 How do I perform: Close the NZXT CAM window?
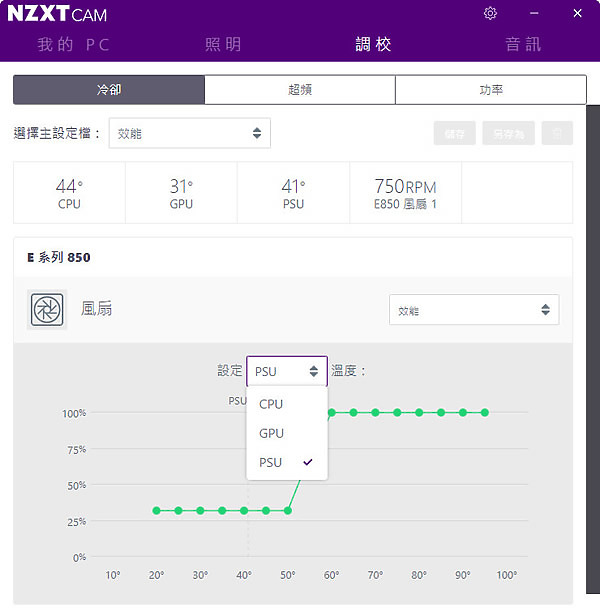577,13
